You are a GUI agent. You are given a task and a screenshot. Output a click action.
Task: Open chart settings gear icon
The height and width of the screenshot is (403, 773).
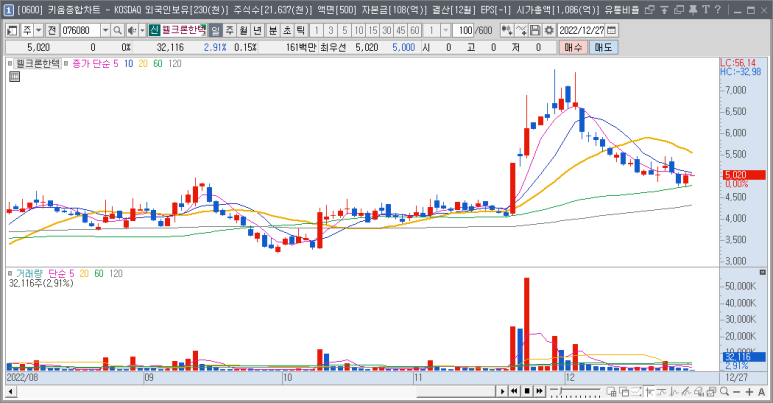click(549, 31)
